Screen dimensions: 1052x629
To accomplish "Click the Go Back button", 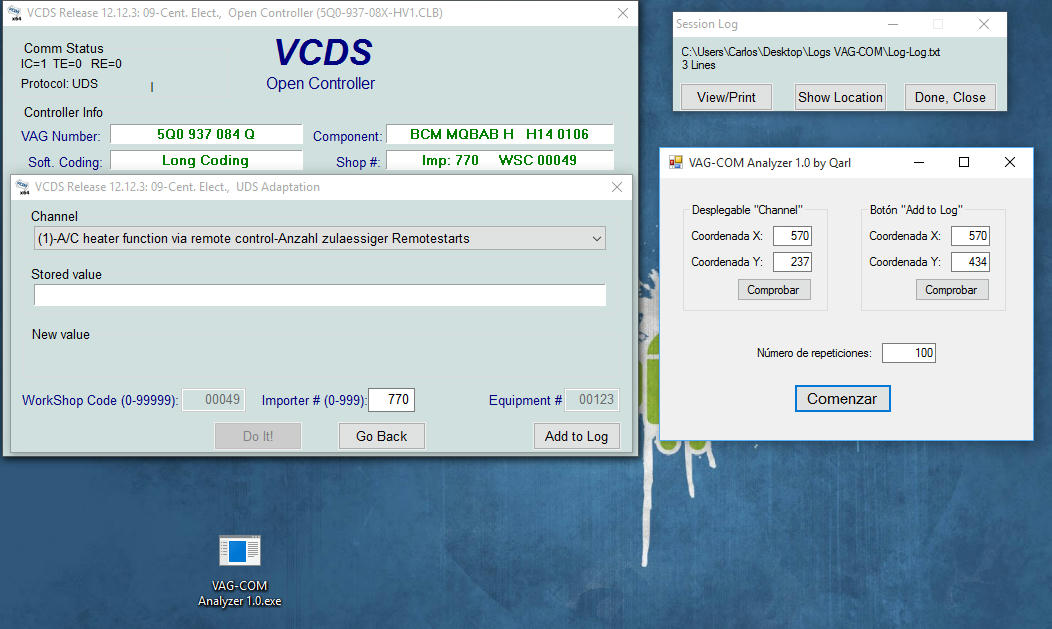I will coord(381,436).
